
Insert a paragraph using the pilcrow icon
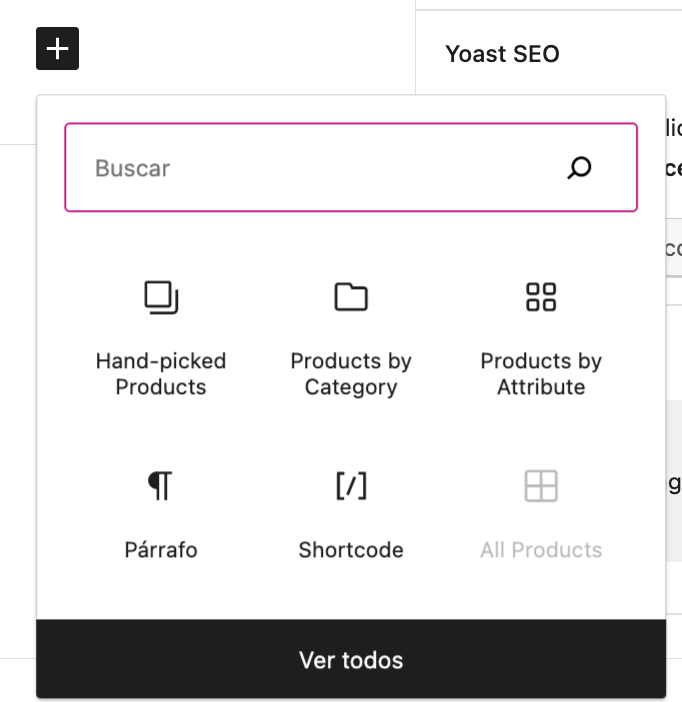[160, 486]
